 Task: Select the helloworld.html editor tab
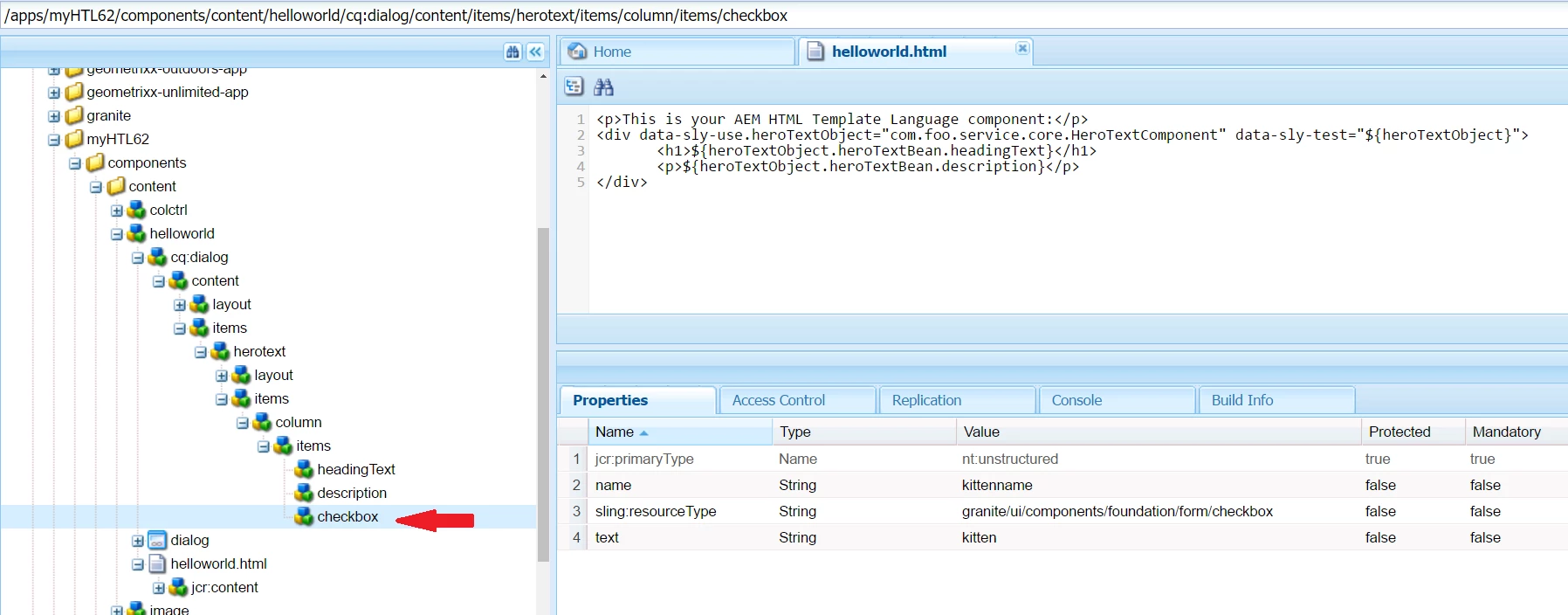[916, 52]
